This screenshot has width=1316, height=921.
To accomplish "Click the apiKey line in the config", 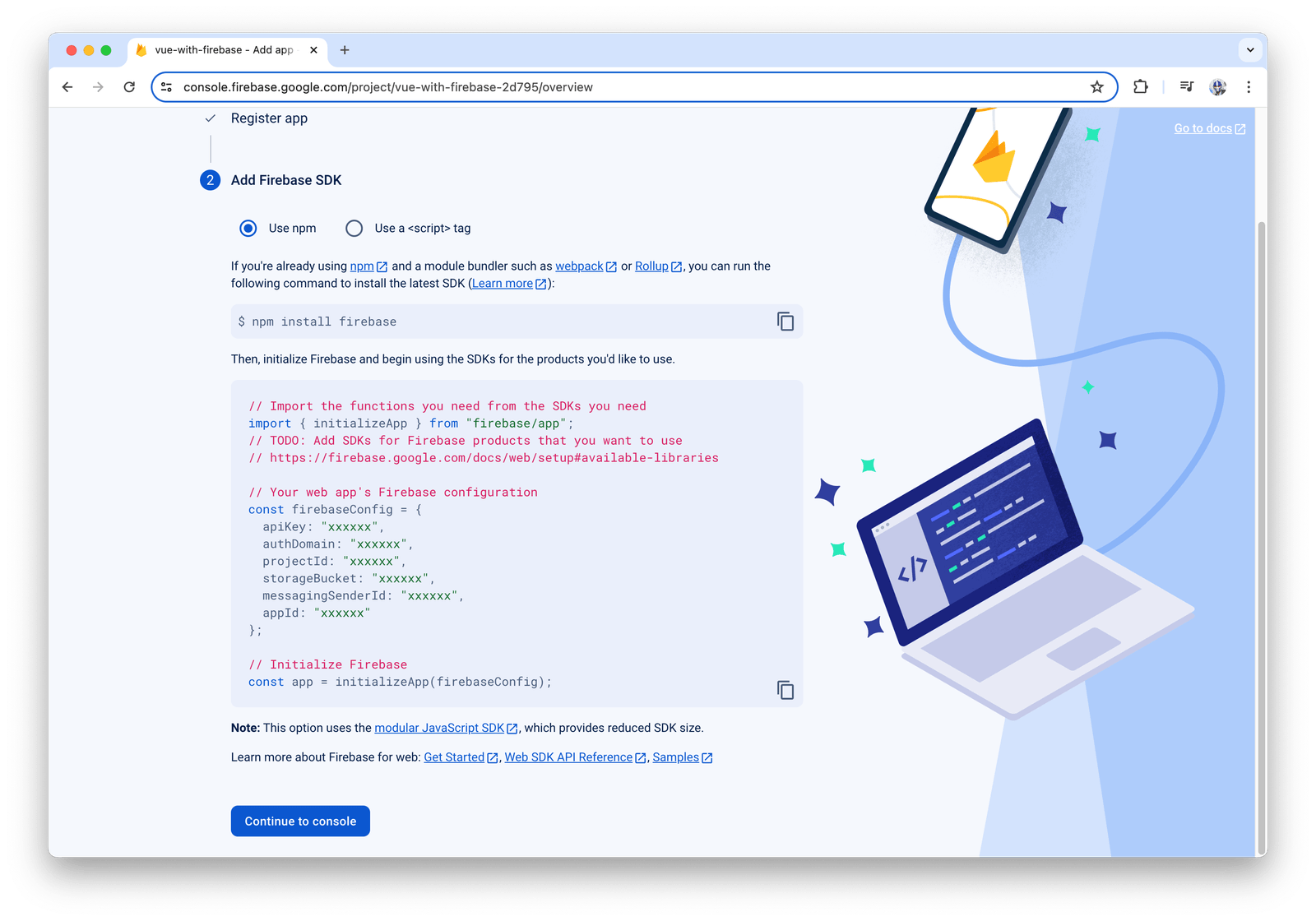I will coord(323,527).
